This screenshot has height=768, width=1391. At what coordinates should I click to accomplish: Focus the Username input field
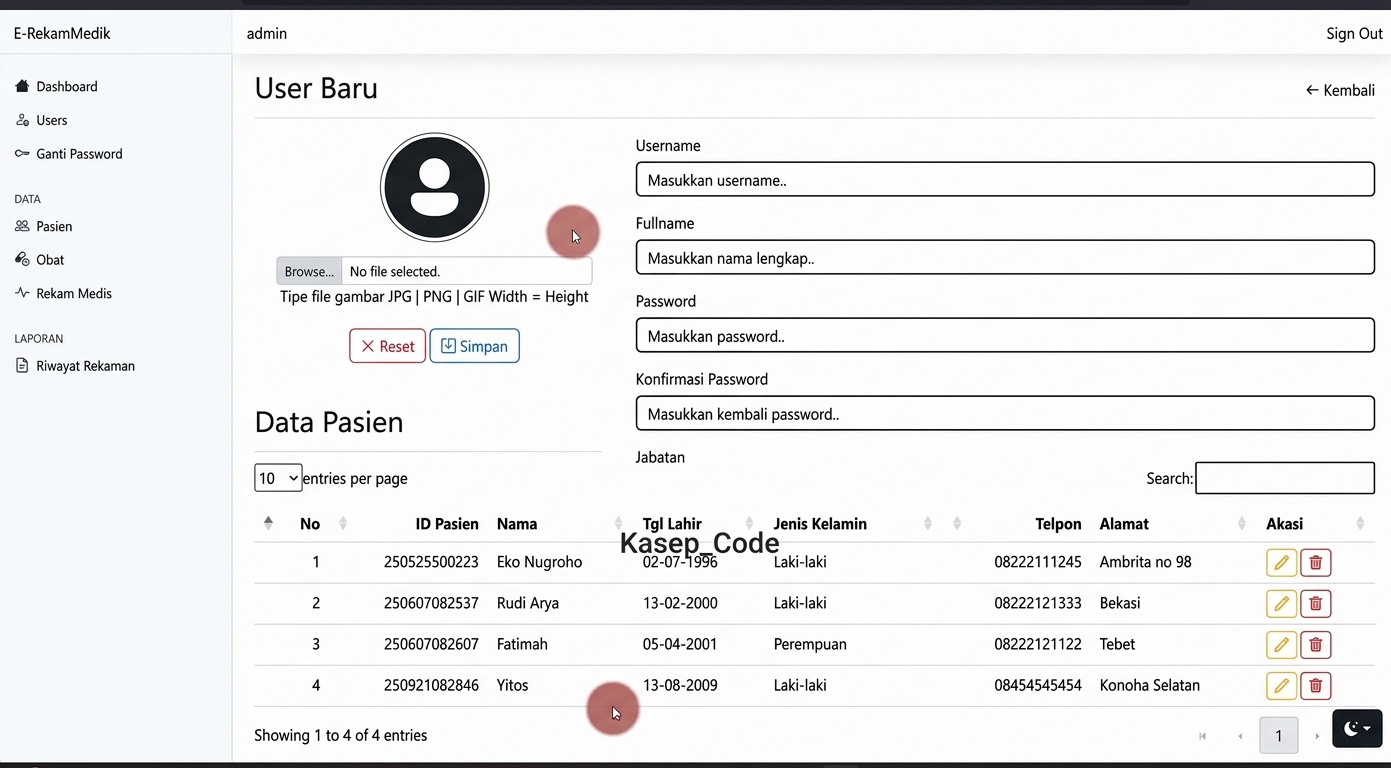point(1005,180)
